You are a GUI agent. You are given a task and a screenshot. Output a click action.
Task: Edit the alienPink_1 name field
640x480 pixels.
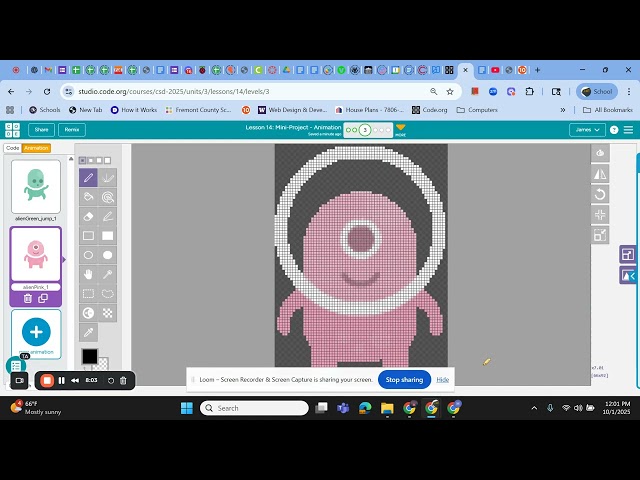36,287
